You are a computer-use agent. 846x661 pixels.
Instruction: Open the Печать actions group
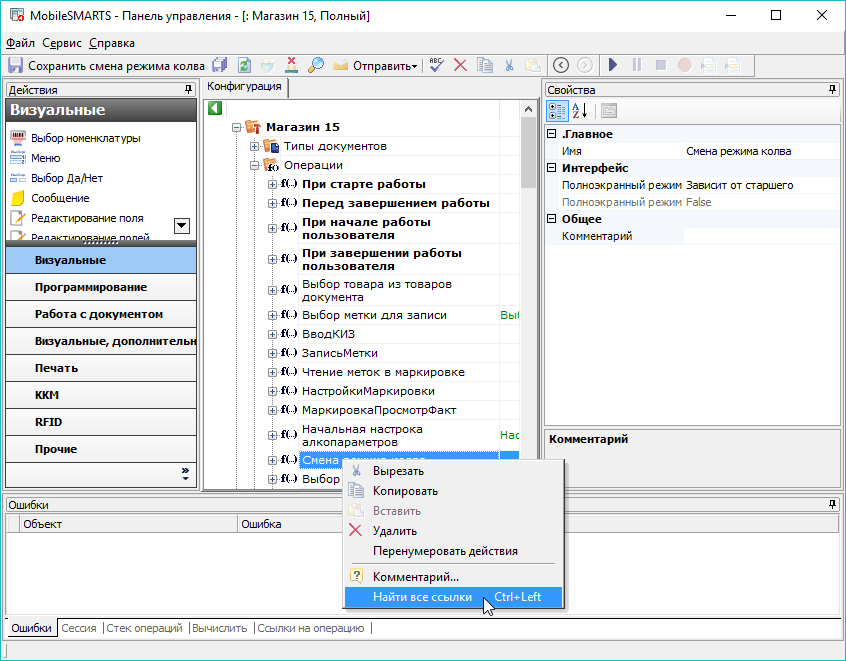point(101,368)
